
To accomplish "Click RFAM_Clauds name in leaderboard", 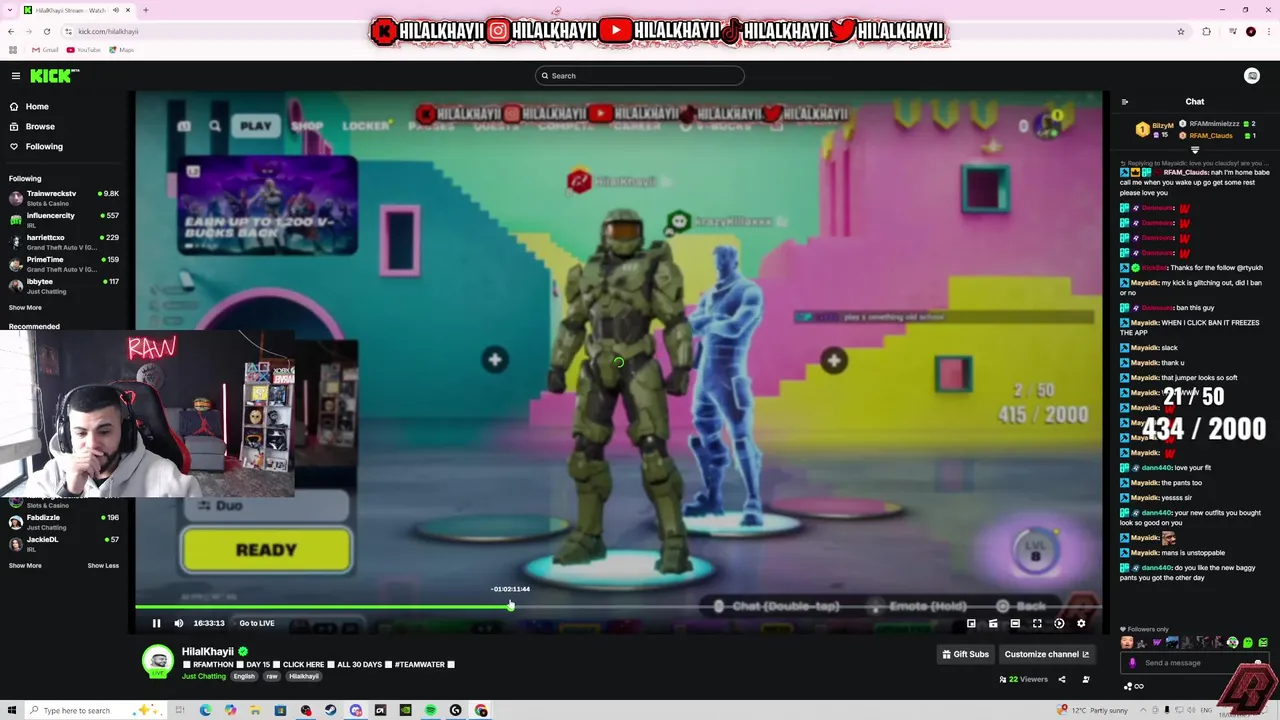I will 1211,135.
